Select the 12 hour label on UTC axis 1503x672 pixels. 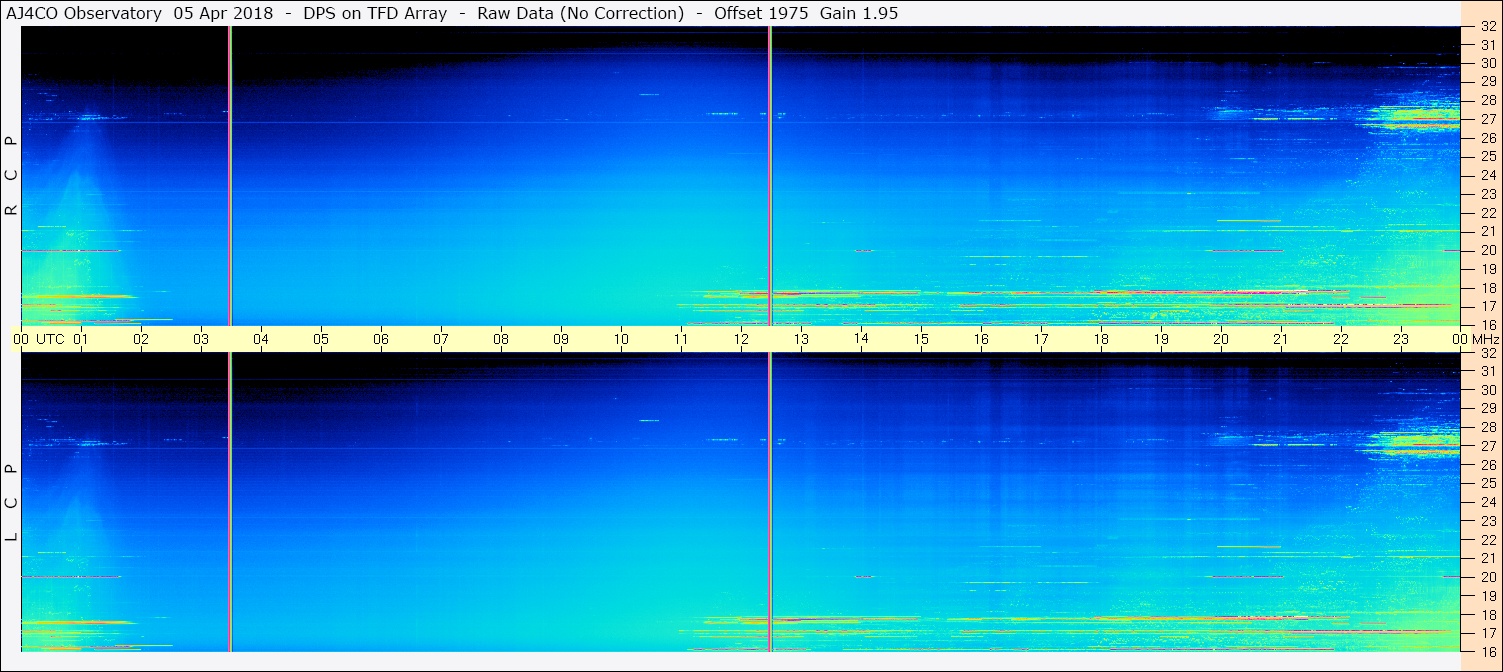741,339
